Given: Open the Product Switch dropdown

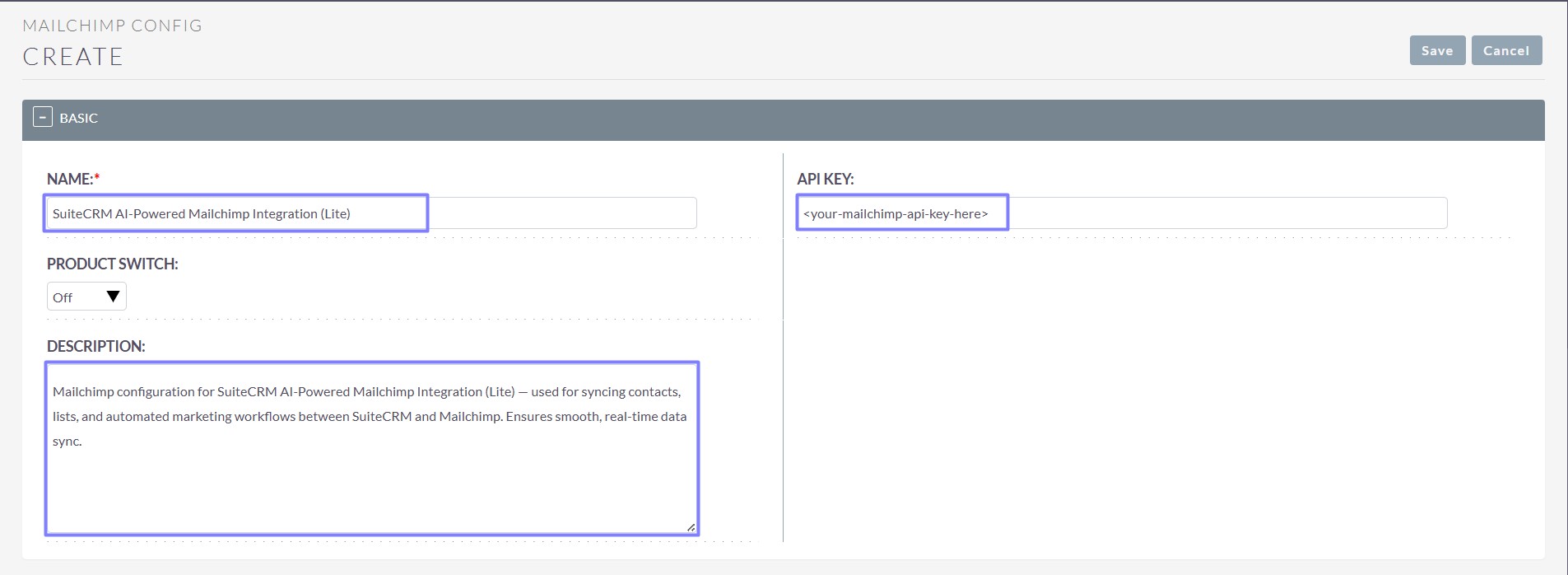Looking at the screenshot, I should [x=86, y=297].
